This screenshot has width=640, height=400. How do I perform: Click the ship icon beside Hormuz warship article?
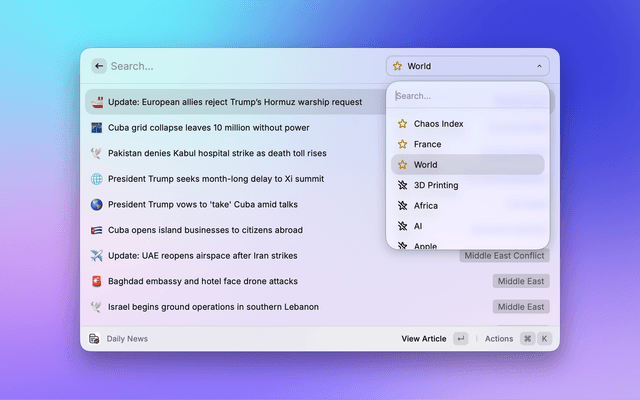click(x=97, y=102)
